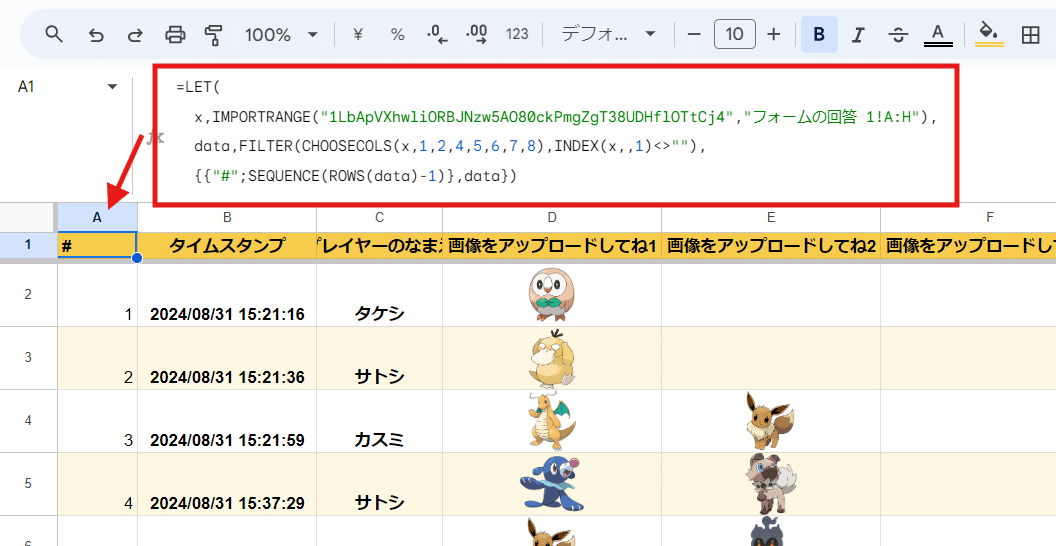Screen dimensions: 1056x546
Task: Toggle bold formatting
Action: pyautogui.click(x=819, y=34)
